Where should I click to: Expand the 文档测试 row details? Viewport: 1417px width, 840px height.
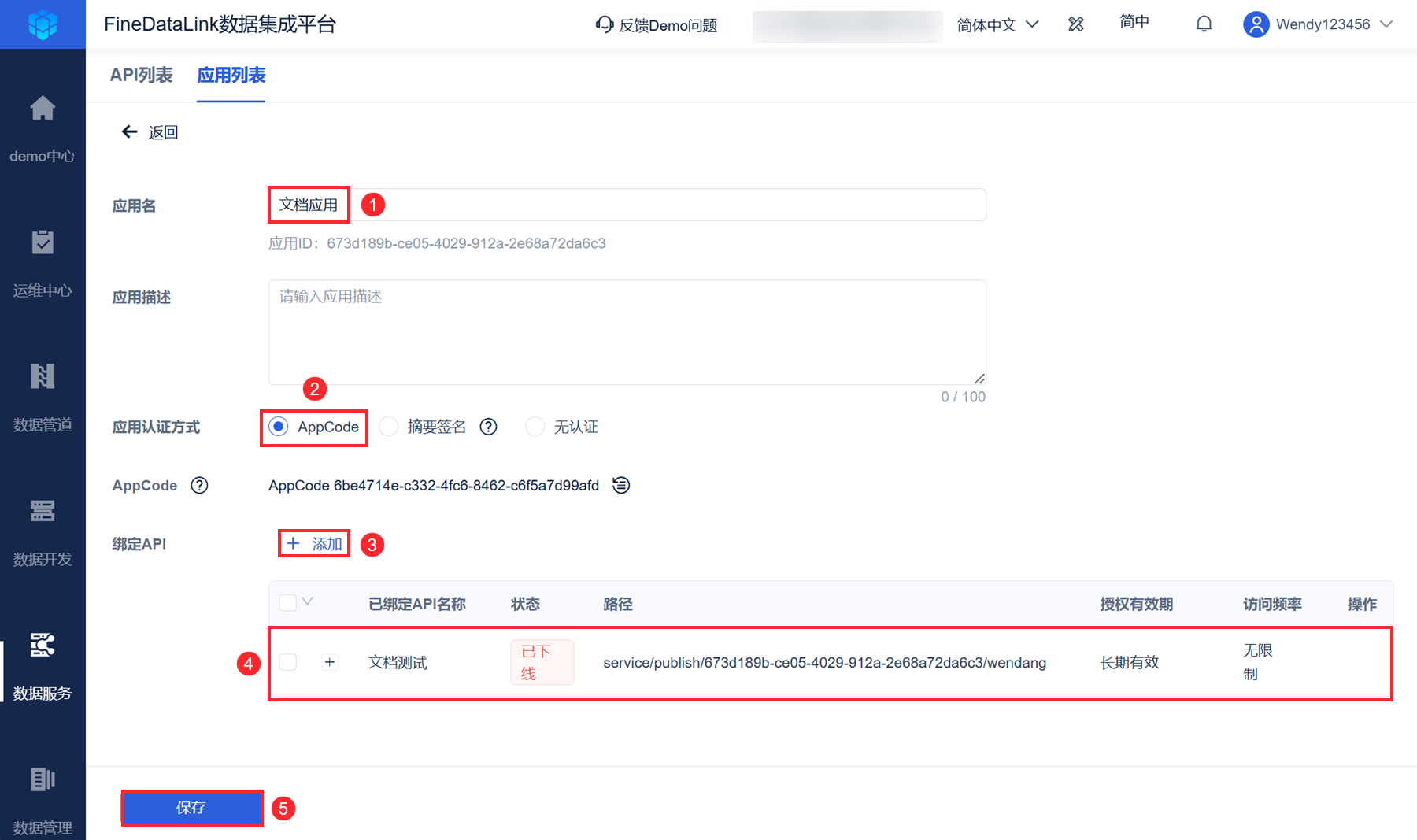point(330,662)
